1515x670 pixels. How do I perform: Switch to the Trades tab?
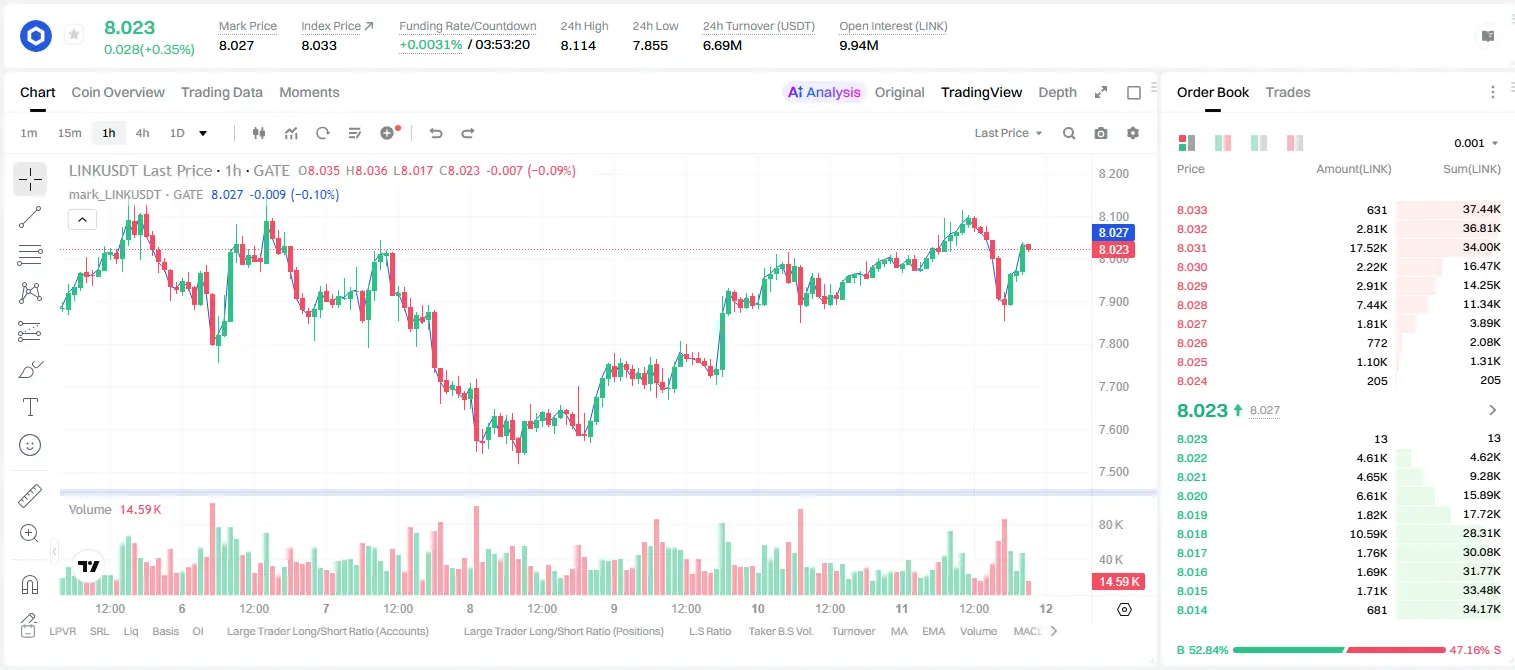click(1288, 92)
